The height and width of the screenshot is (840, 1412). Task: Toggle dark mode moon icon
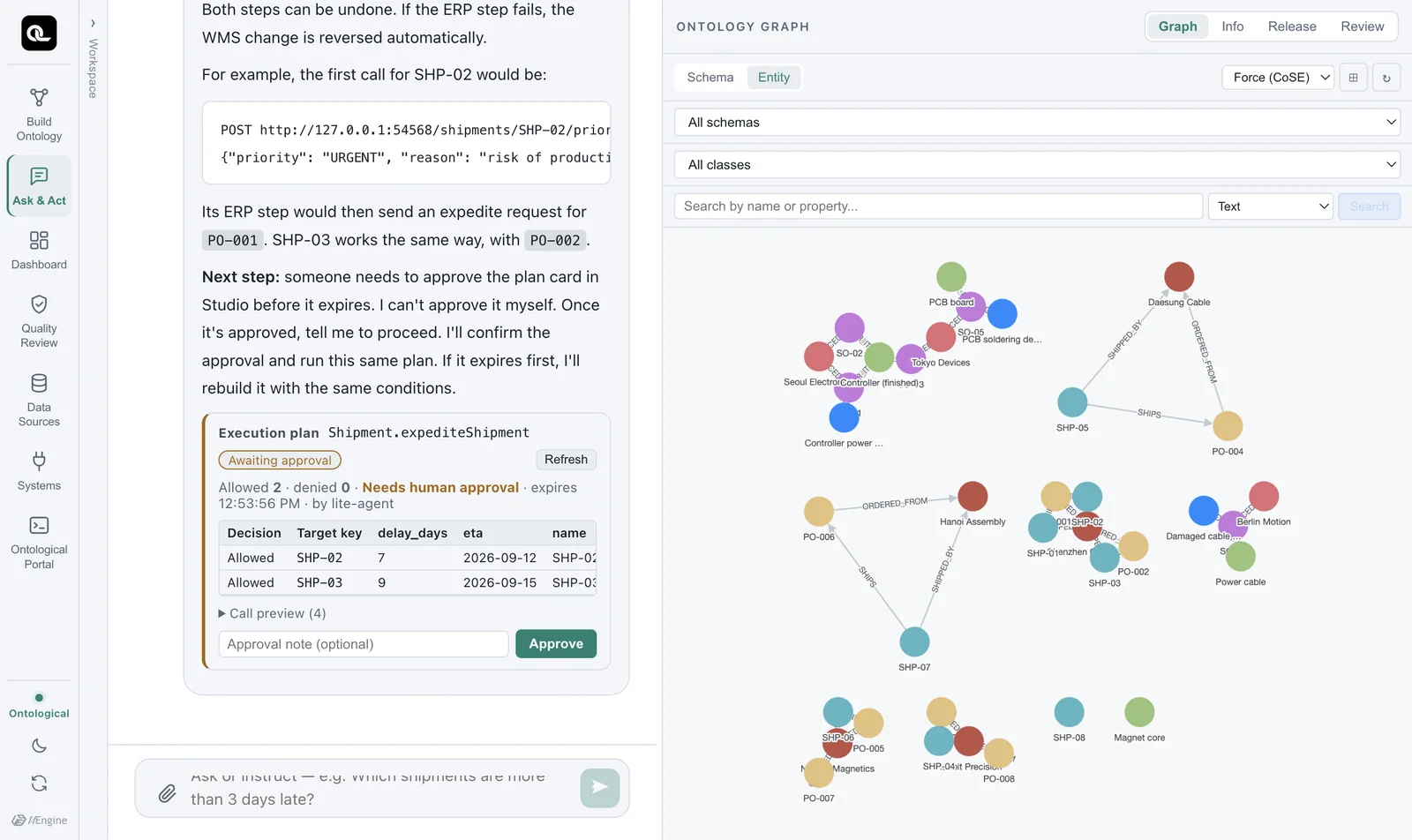pos(39,746)
